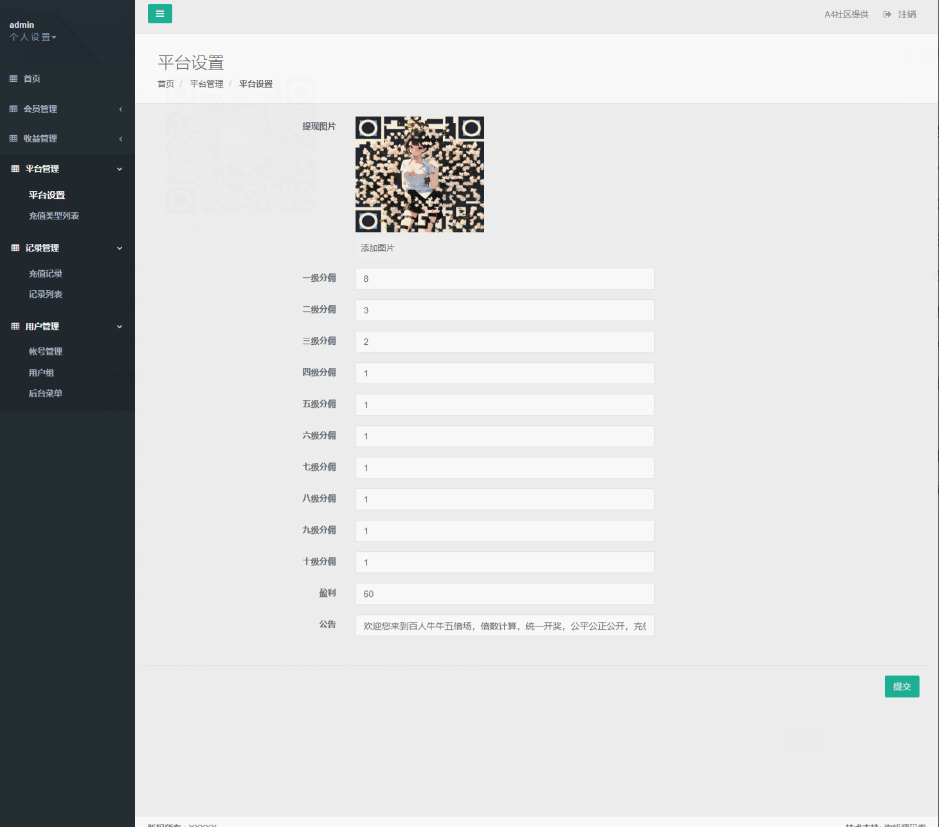Click the grid icon beside 首页
The image size is (939, 827).
pos(13,78)
